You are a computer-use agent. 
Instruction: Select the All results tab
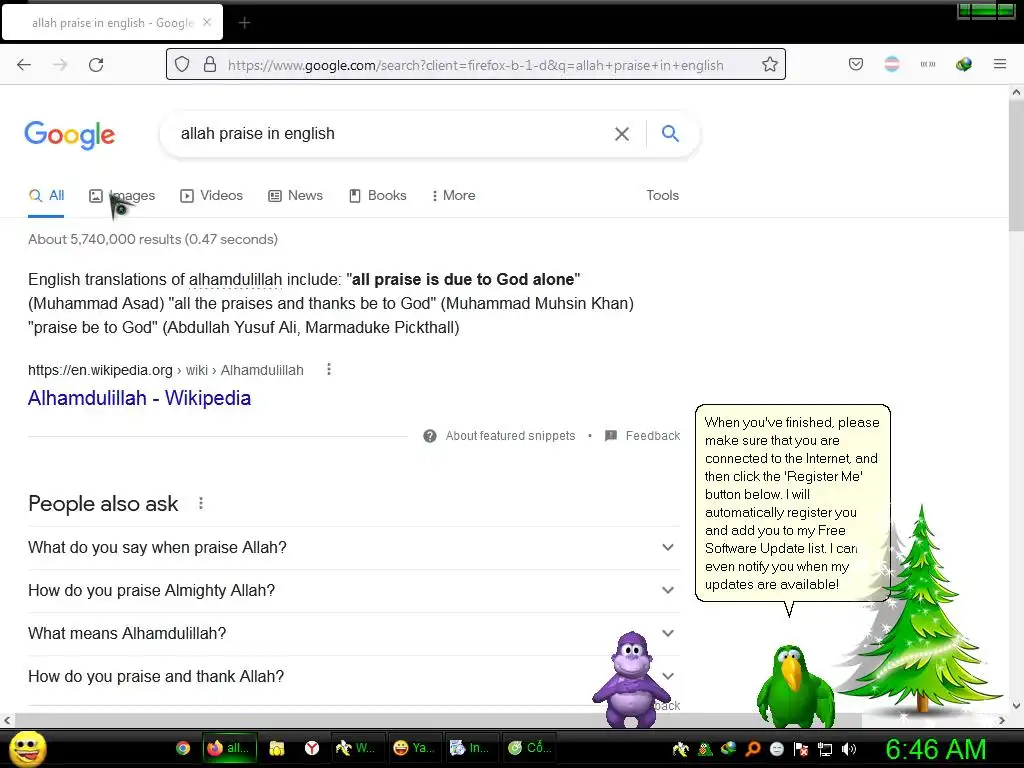(46, 195)
